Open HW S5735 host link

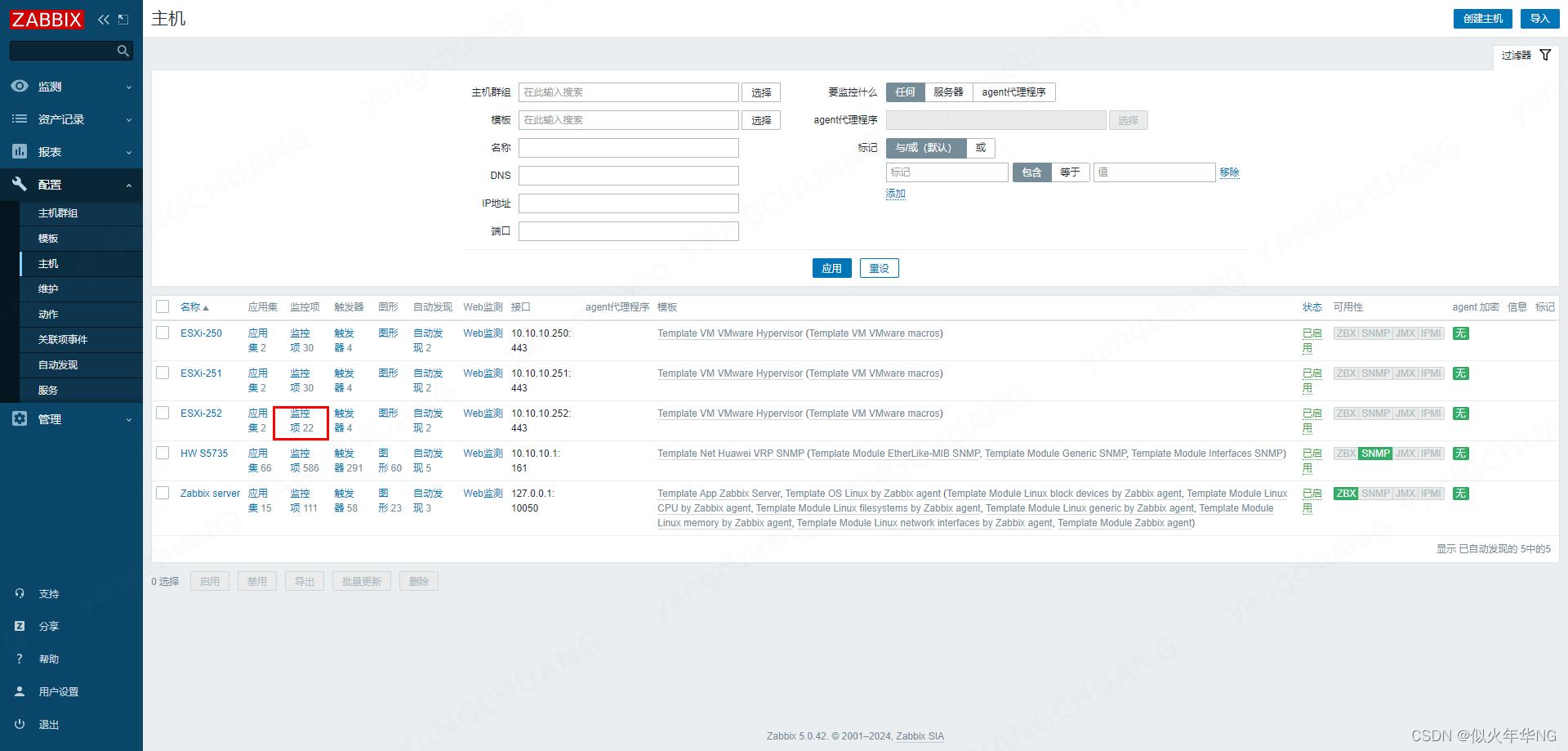pos(204,454)
